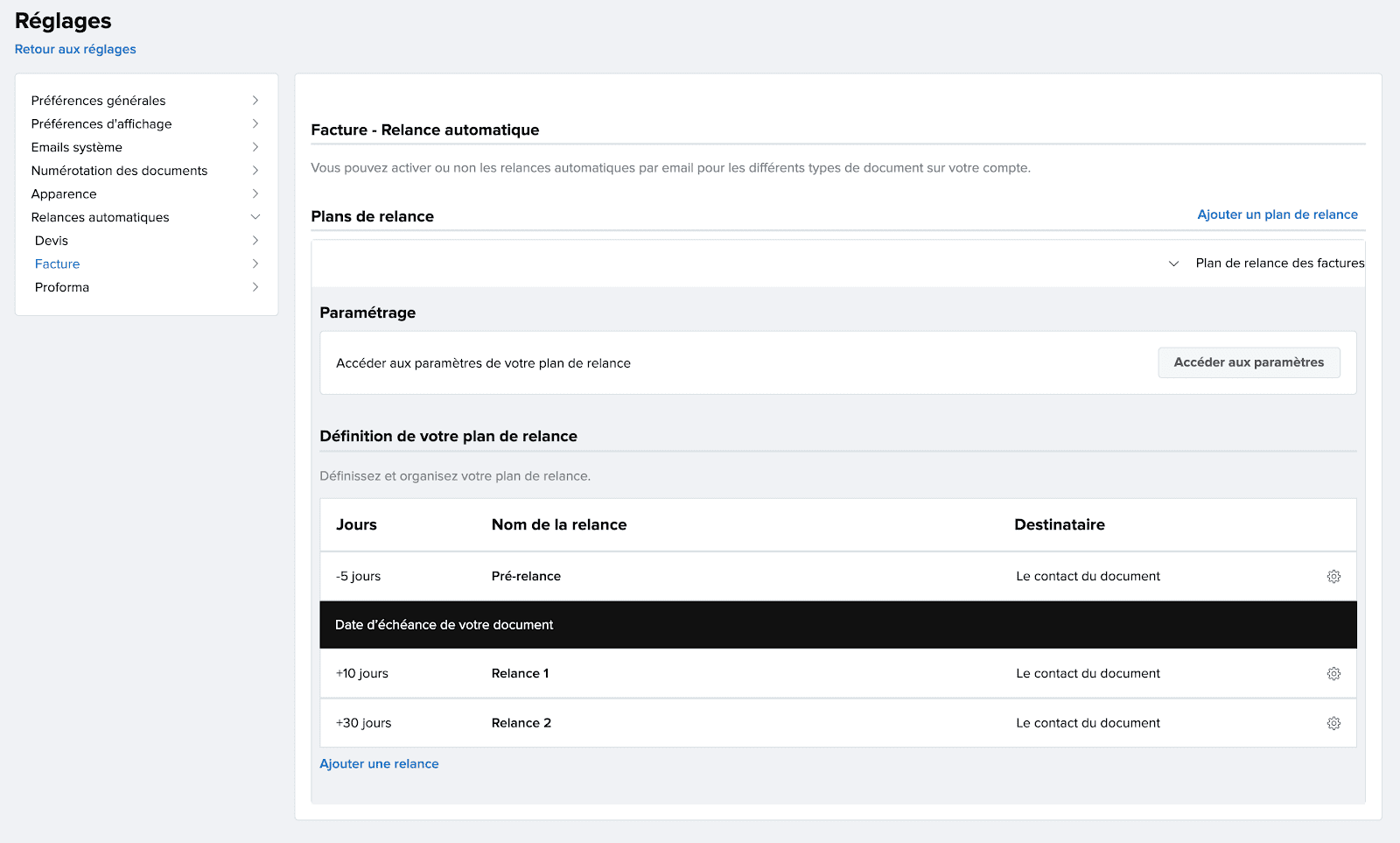
Task: Open Apparence menu item
Action: 64,194
